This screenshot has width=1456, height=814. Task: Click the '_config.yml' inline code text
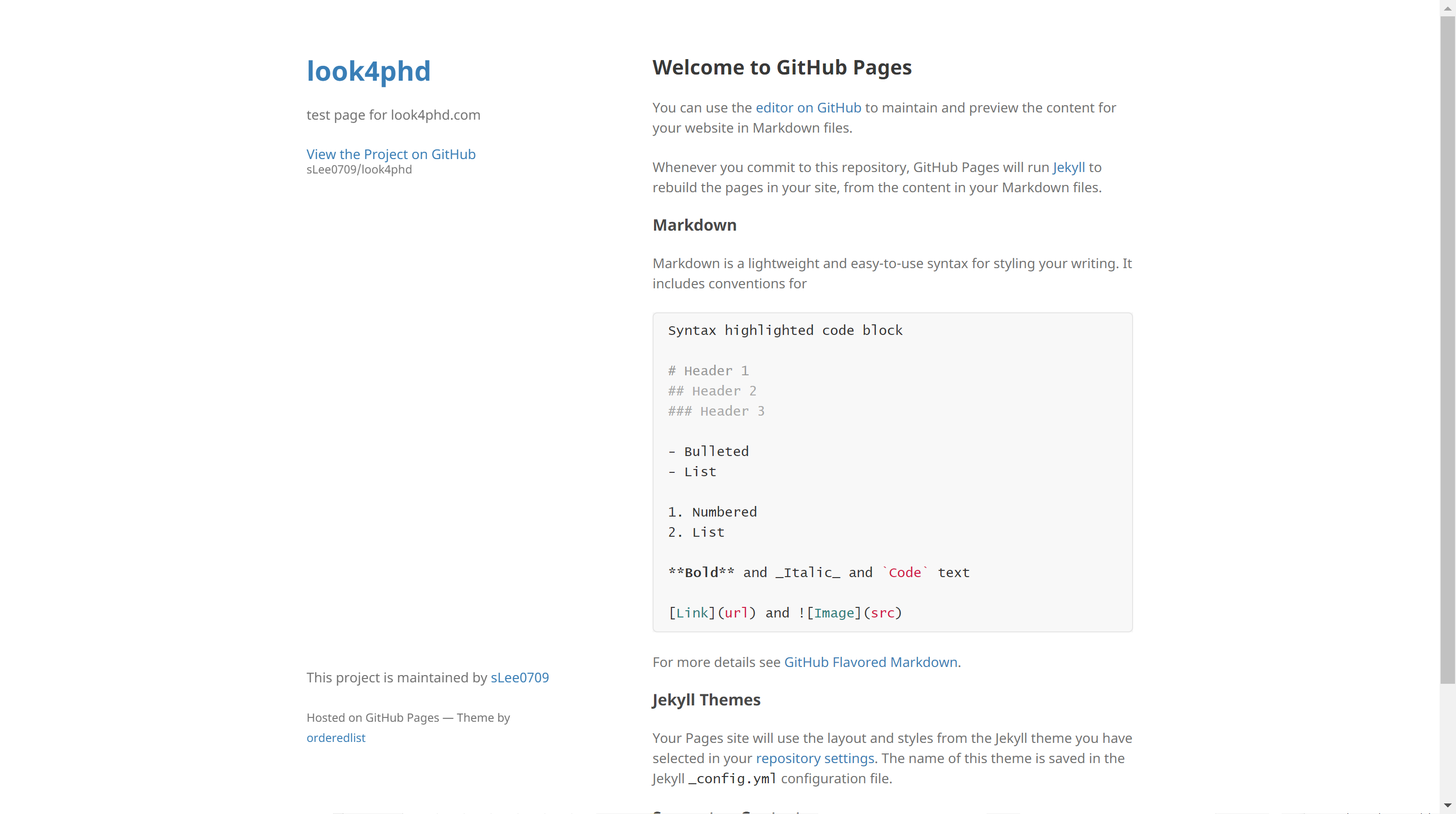(732, 778)
